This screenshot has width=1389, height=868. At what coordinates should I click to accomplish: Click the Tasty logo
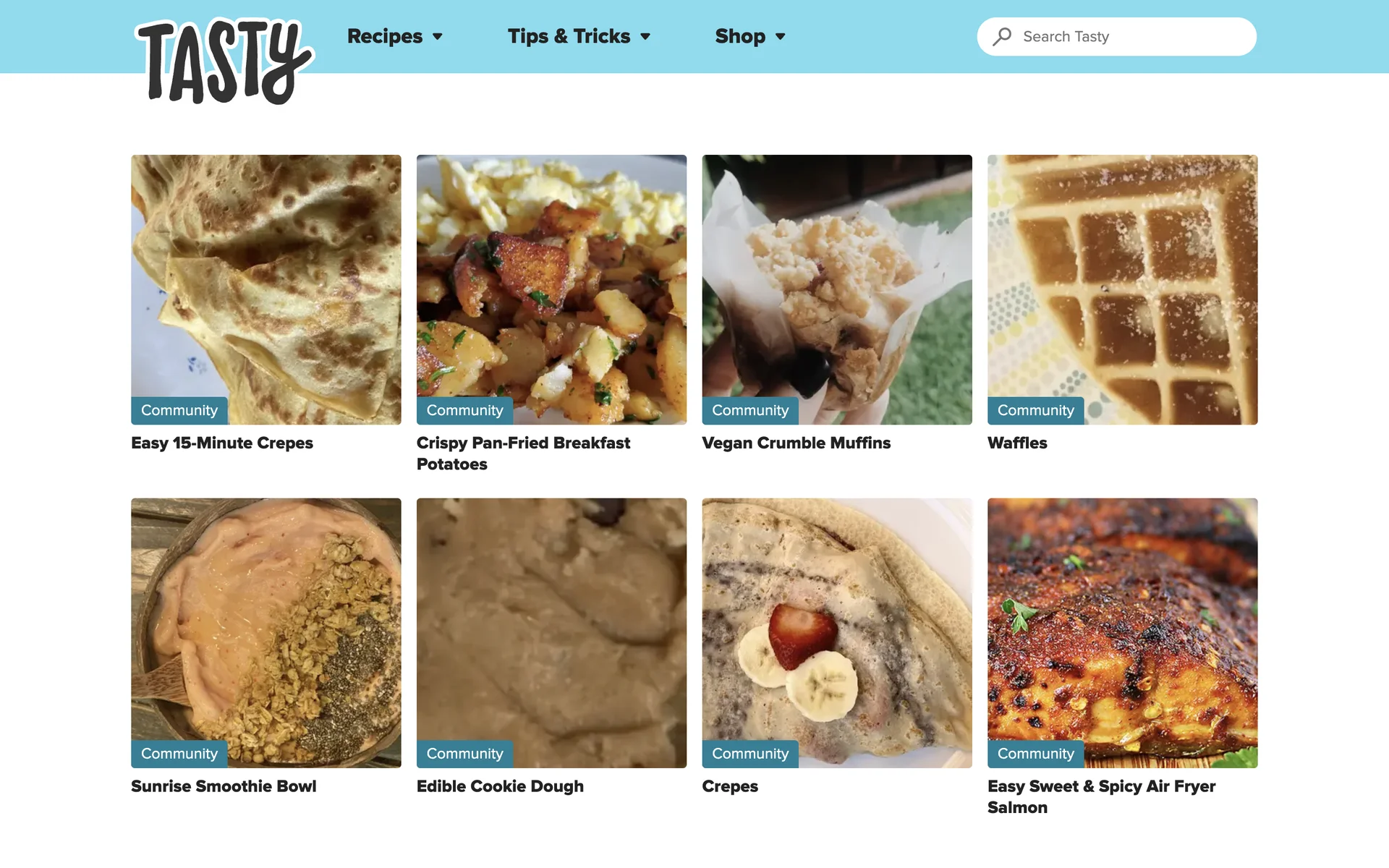point(224,61)
